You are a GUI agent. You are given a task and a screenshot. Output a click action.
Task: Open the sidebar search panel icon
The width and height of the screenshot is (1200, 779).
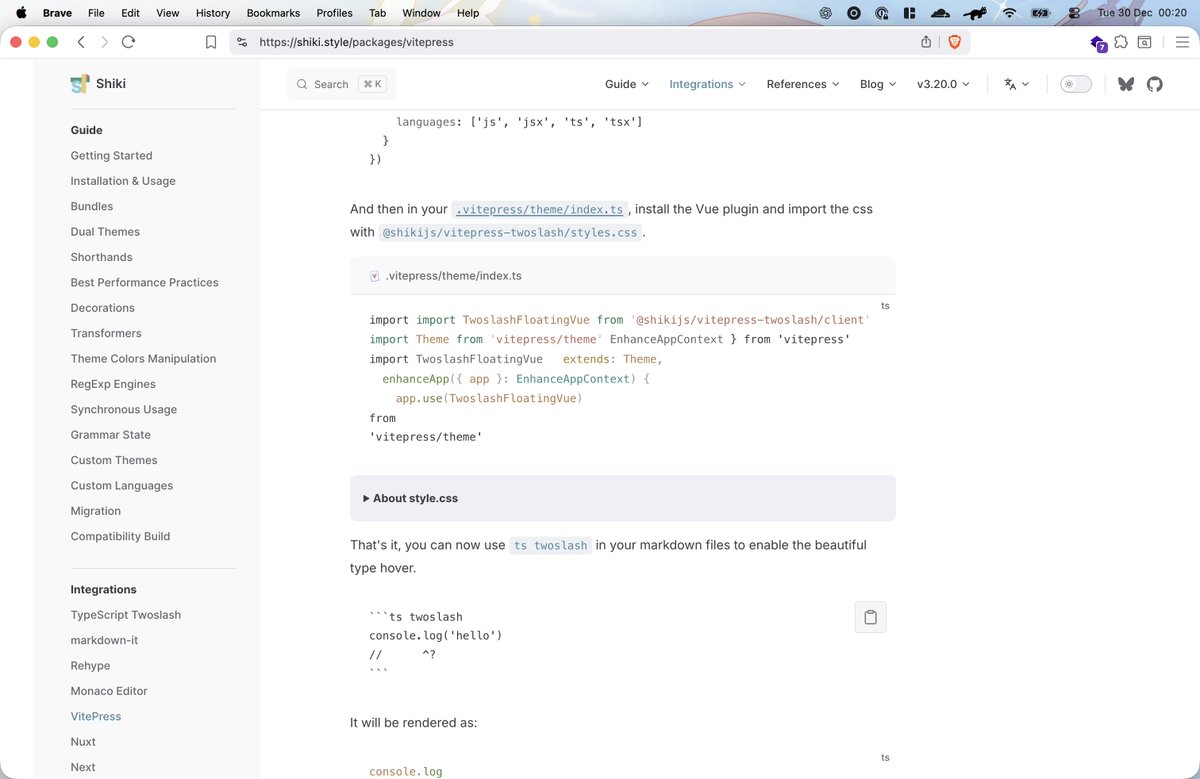click(x=1144, y=42)
